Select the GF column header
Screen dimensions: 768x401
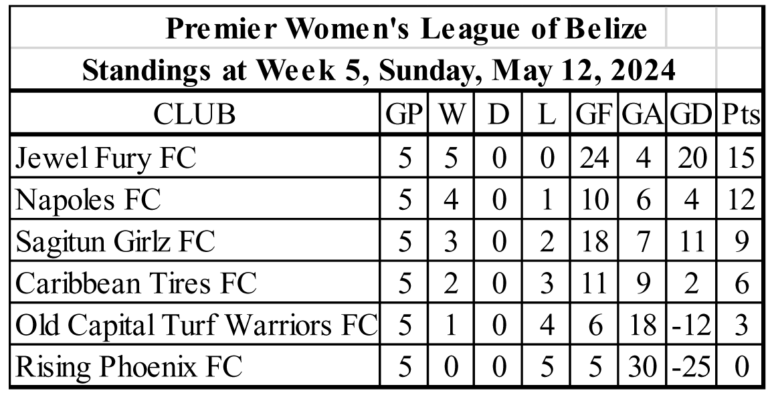coord(594,113)
